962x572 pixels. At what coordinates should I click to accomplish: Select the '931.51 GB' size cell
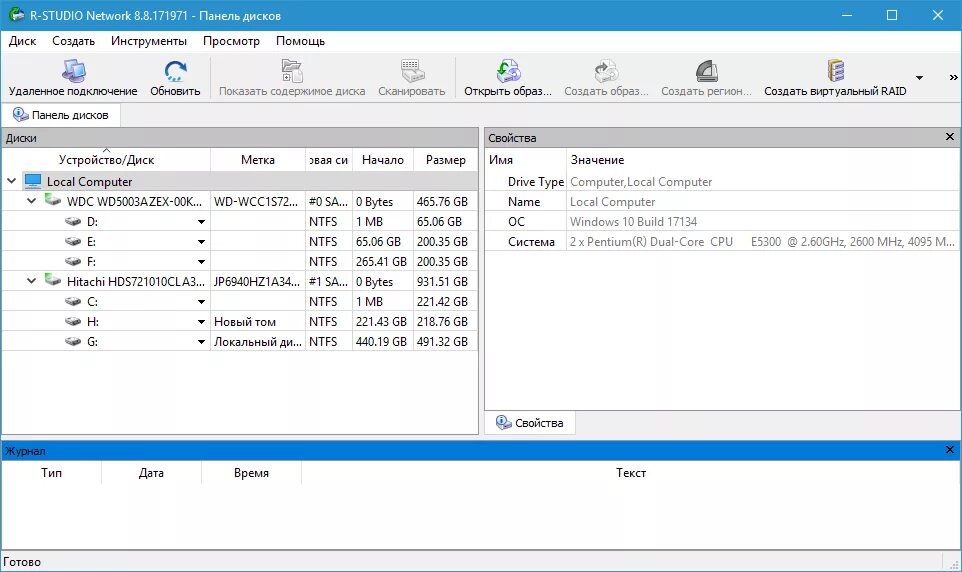click(445, 282)
